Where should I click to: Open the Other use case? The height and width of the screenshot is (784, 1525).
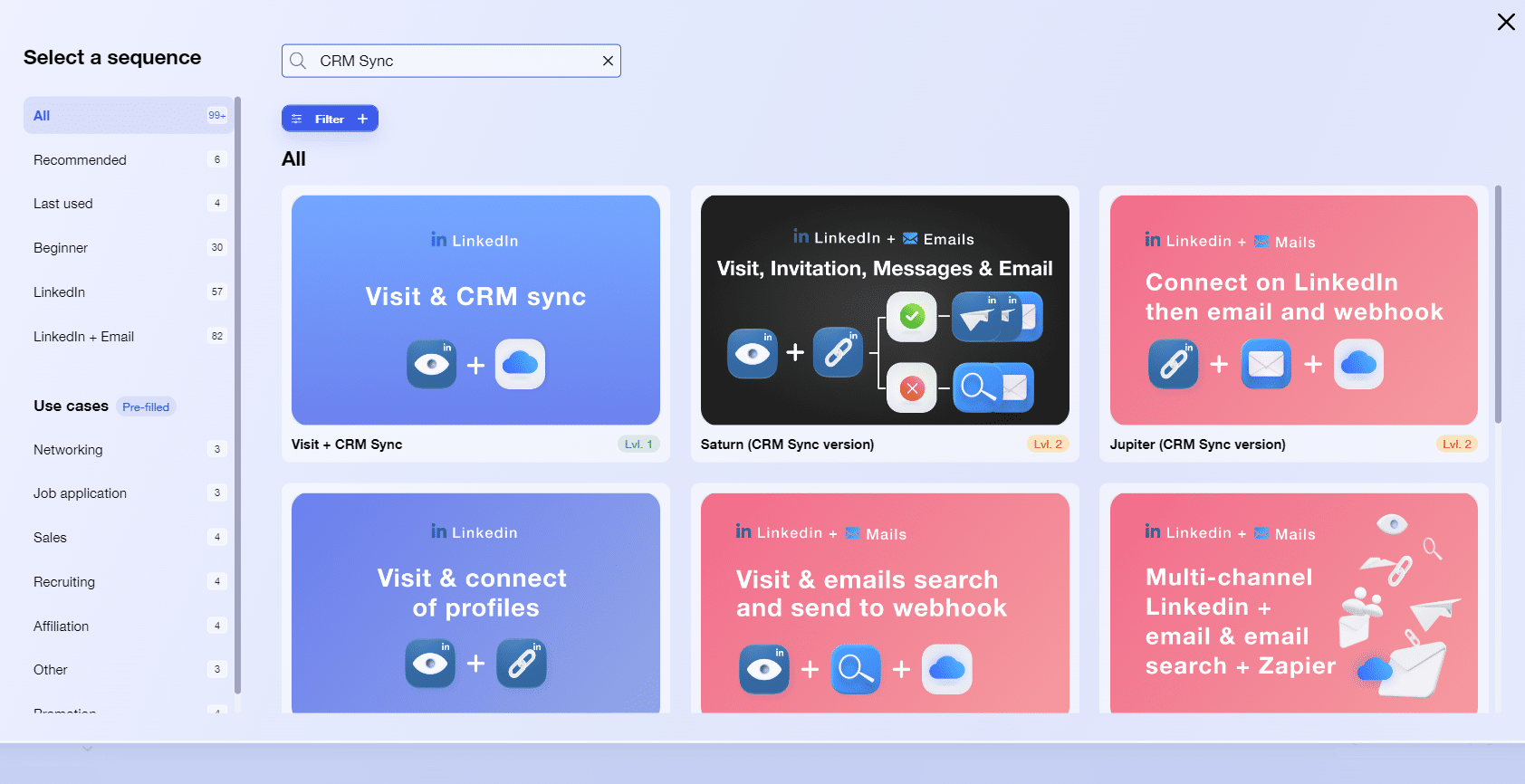pos(129,670)
